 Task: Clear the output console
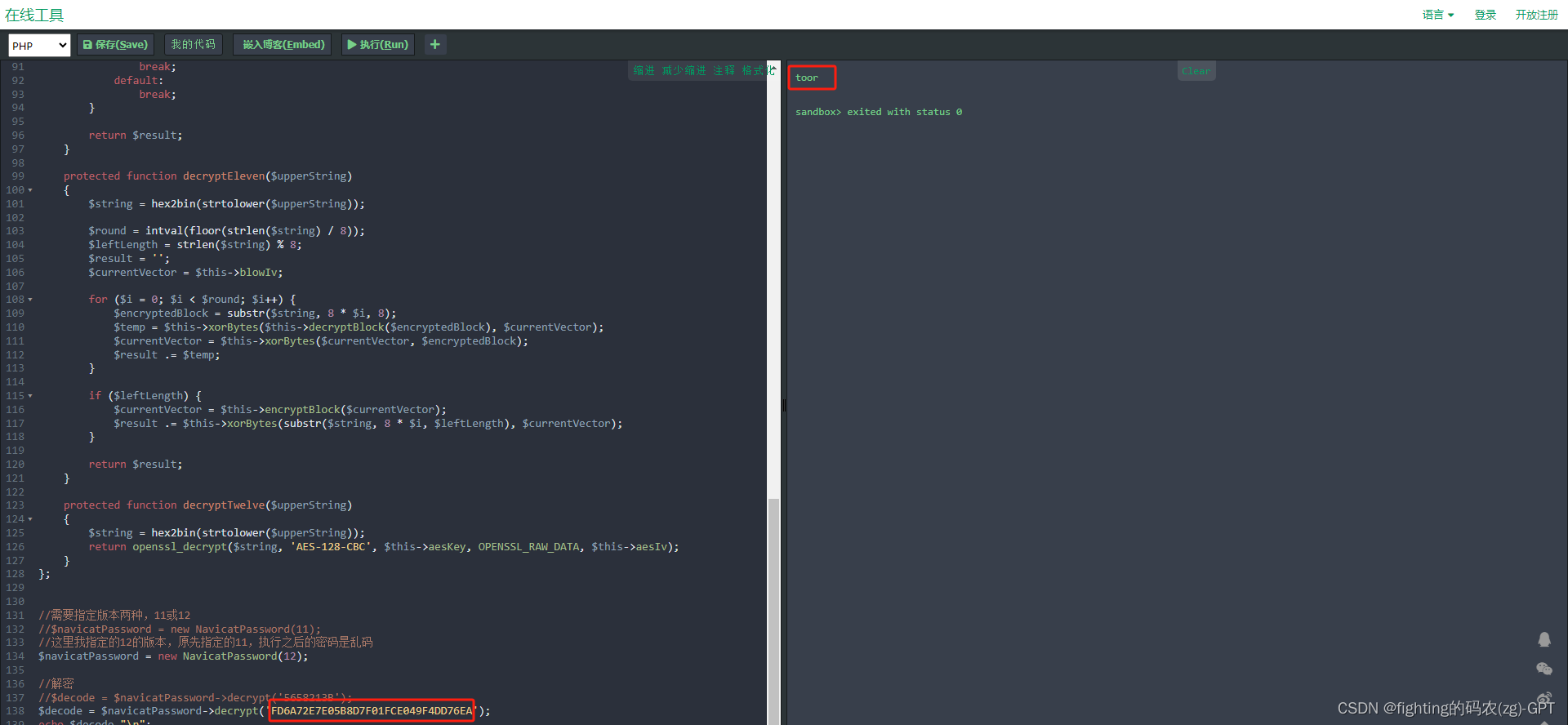tap(1196, 71)
